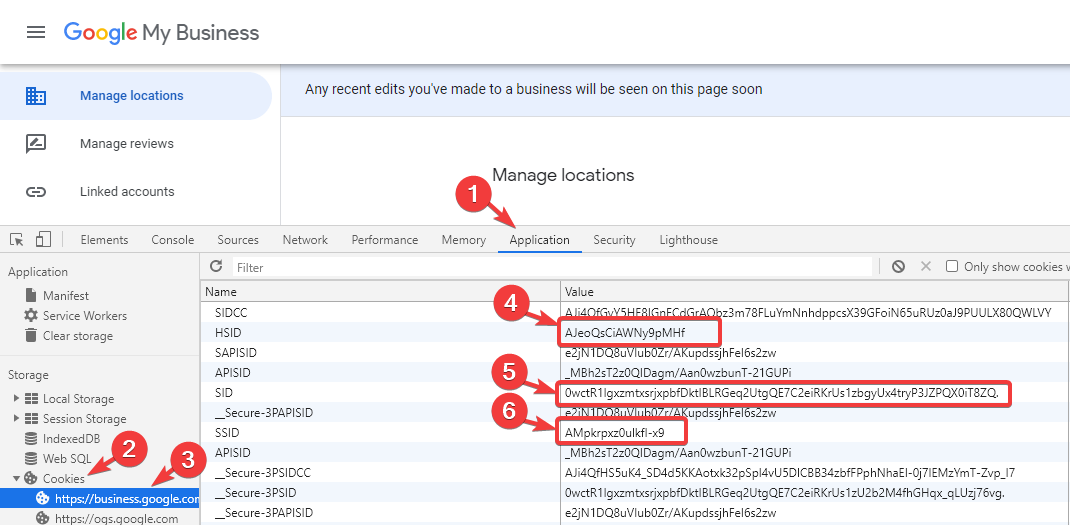Click the cookie Filter input field
Viewport: 1070px width, 525px height.
(552, 267)
